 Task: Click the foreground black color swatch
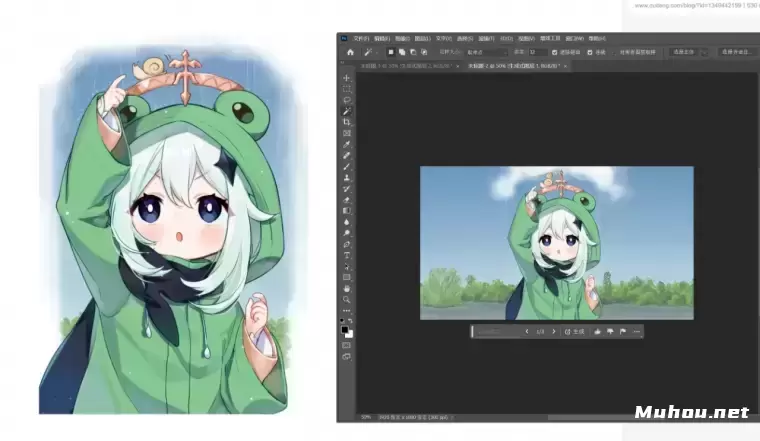click(345, 330)
